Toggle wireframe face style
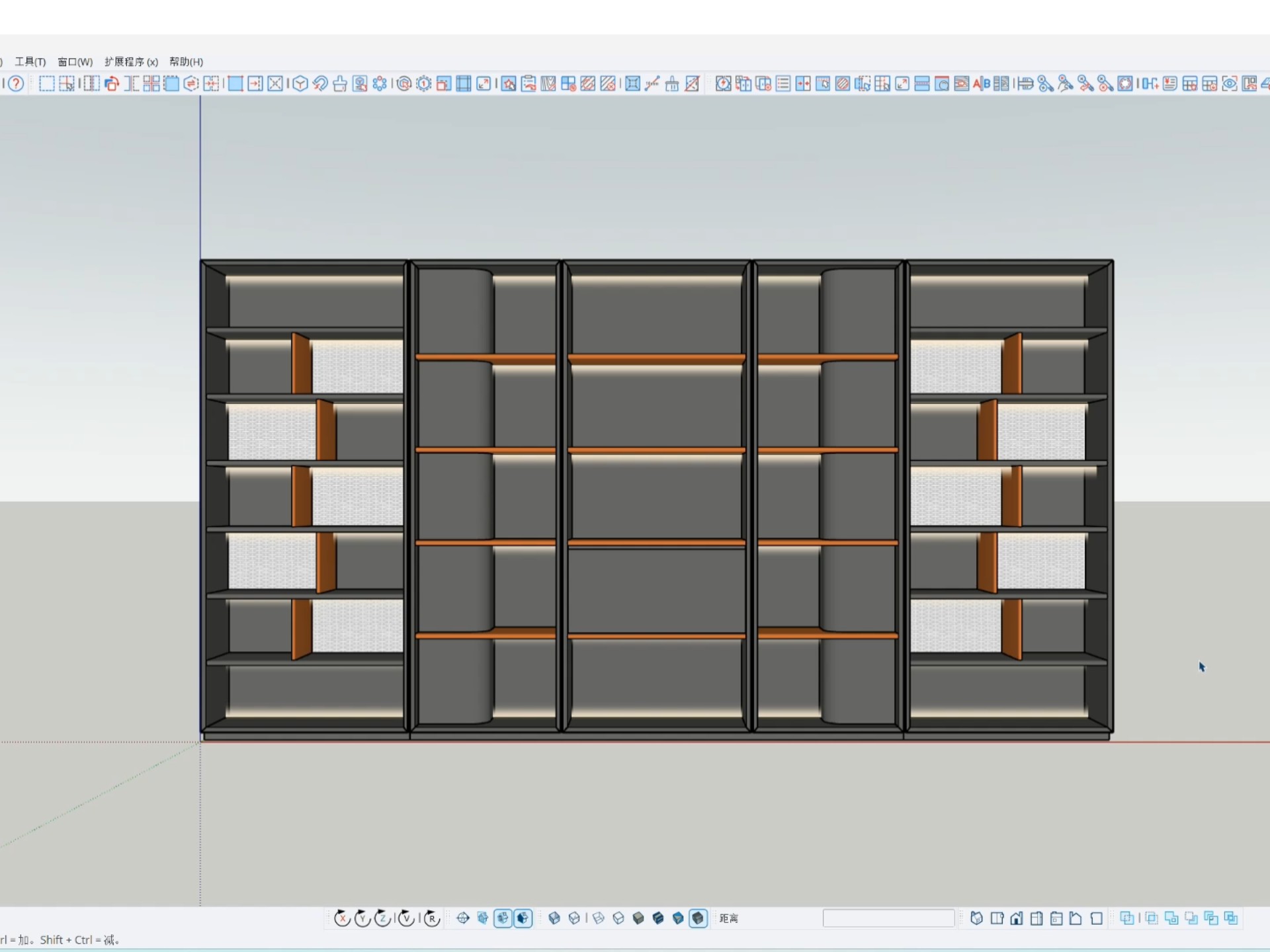The width and height of the screenshot is (1270, 952). [x=599, y=918]
